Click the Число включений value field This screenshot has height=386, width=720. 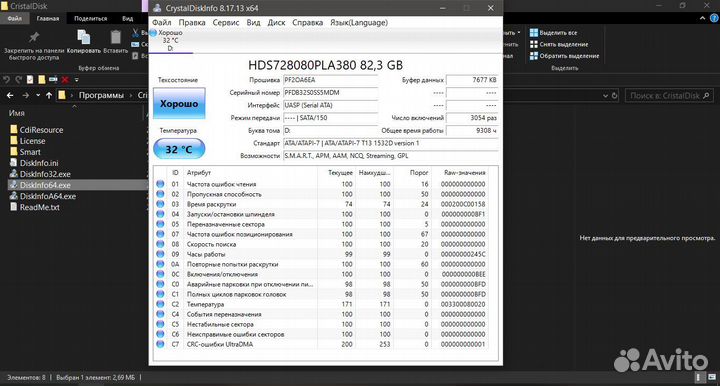pyautogui.click(x=472, y=118)
